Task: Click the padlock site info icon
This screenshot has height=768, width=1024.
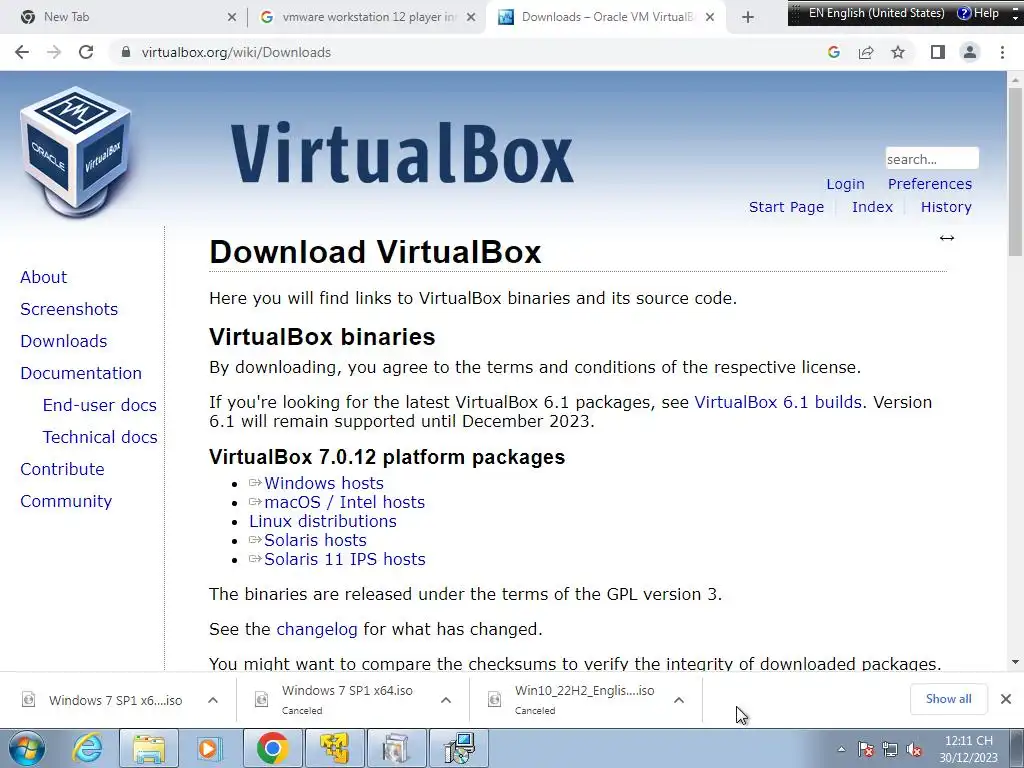Action: pyautogui.click(x=126, y=52)
